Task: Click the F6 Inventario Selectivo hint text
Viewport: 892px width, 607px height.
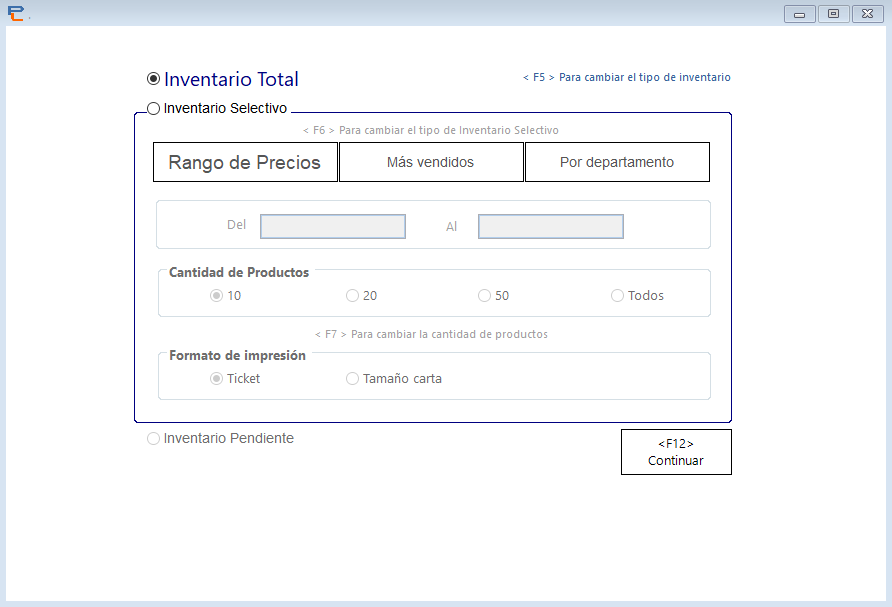Action: point(431,130)
